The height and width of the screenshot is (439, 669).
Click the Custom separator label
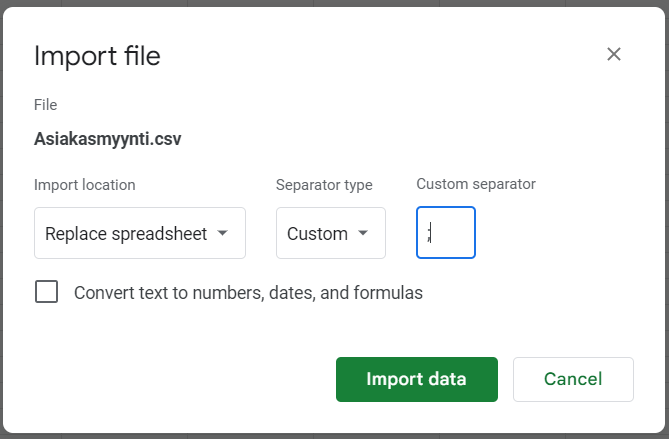point(476,184)
